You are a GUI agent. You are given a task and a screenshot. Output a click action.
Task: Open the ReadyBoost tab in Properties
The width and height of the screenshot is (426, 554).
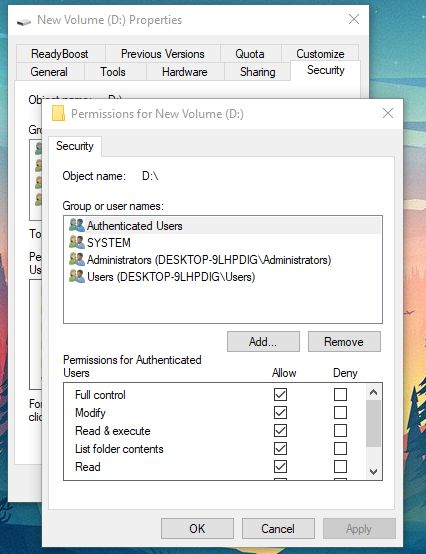point(60,54)
